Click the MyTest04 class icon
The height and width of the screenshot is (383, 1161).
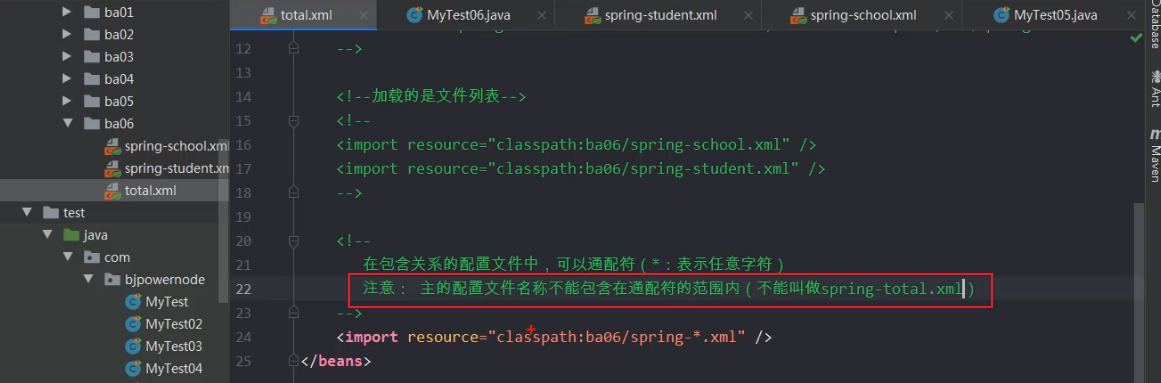tap(133, 368)
